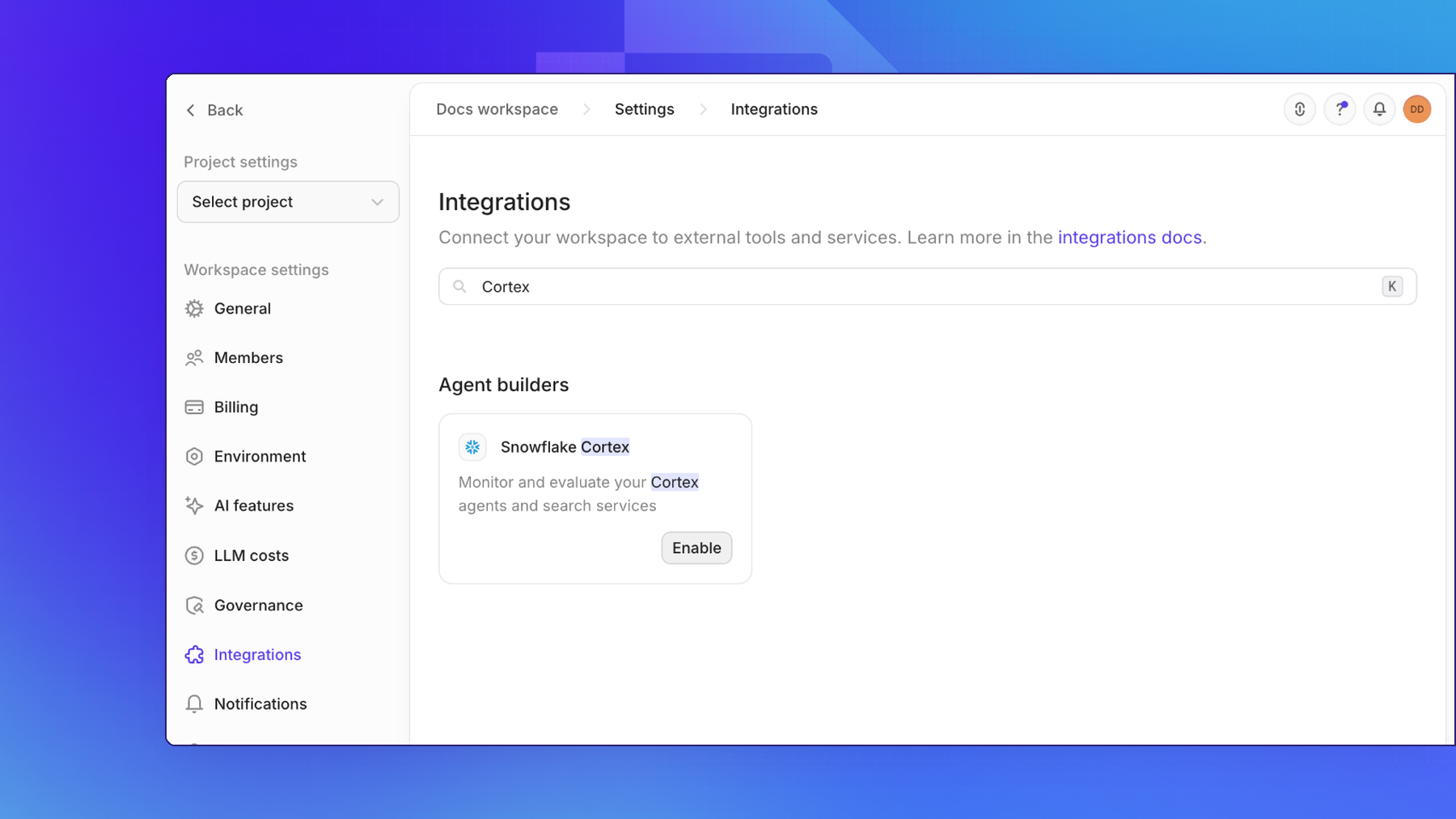Click the AI features sparkle icon
1456x819 pixels.
[x=194, y=506]
